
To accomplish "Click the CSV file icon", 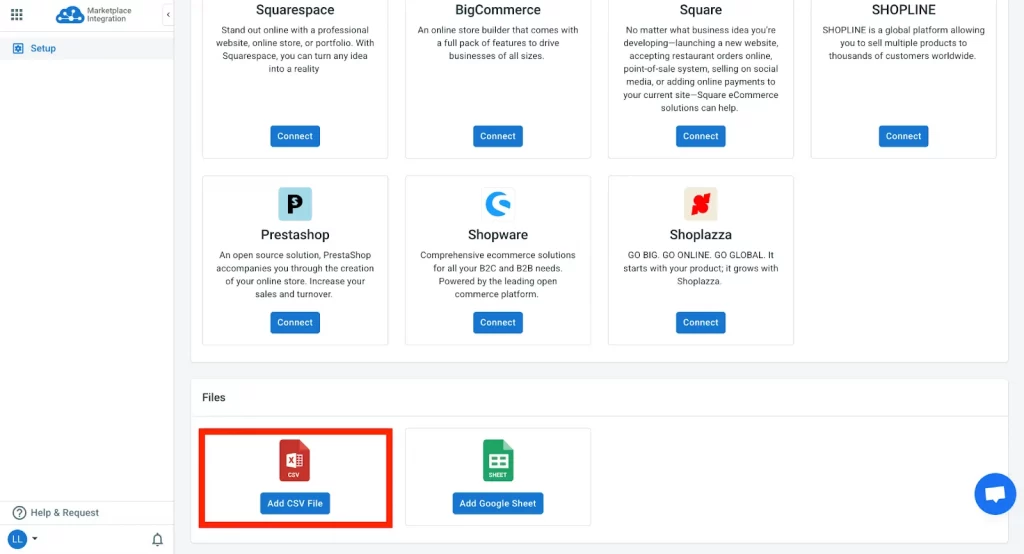I will pyautogui.click(x=295, y=461).
